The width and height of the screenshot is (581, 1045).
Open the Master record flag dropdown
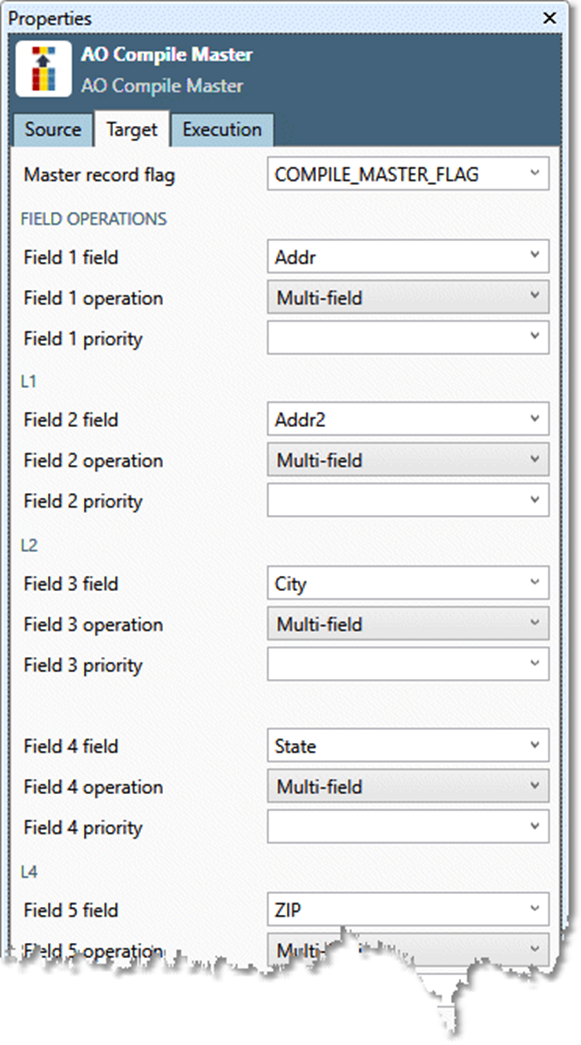[x=408, y=175]
